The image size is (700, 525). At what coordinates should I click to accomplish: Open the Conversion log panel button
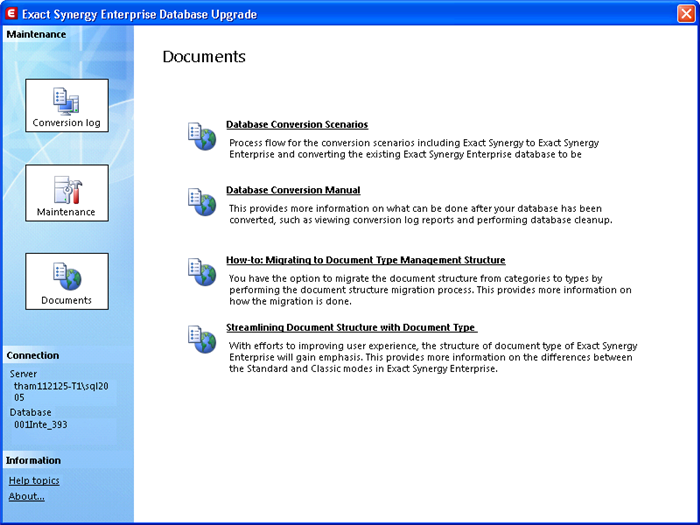pos(67,105)
